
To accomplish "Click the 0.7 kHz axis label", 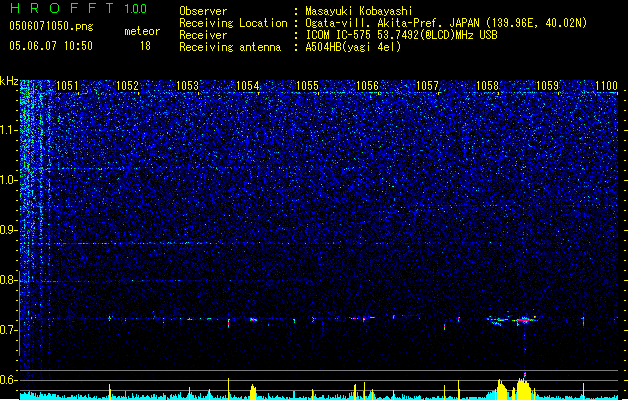I will pyautogui.click(x=9, y=330).
